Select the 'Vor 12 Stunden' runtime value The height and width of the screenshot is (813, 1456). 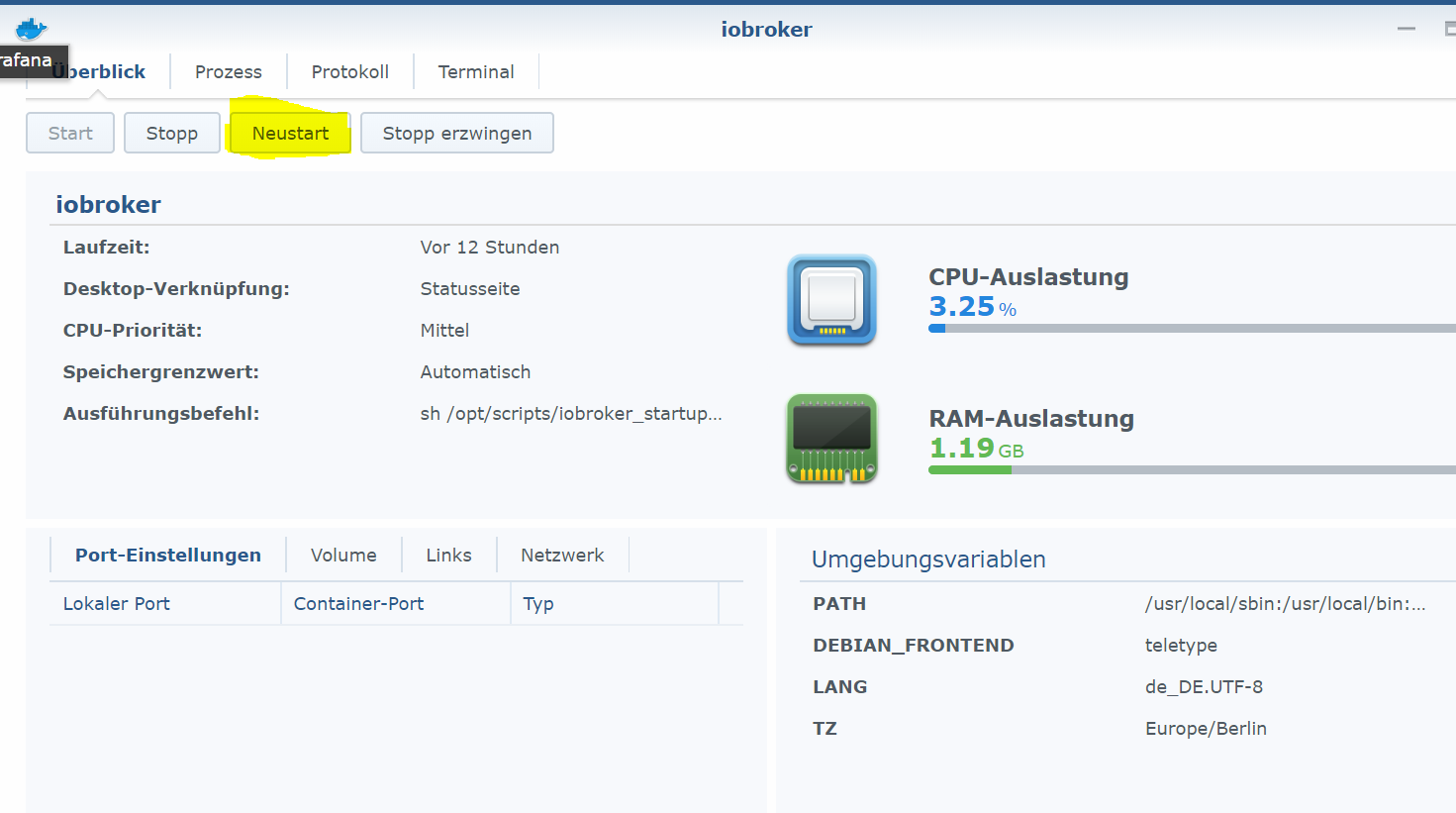[x=490, y=248]
